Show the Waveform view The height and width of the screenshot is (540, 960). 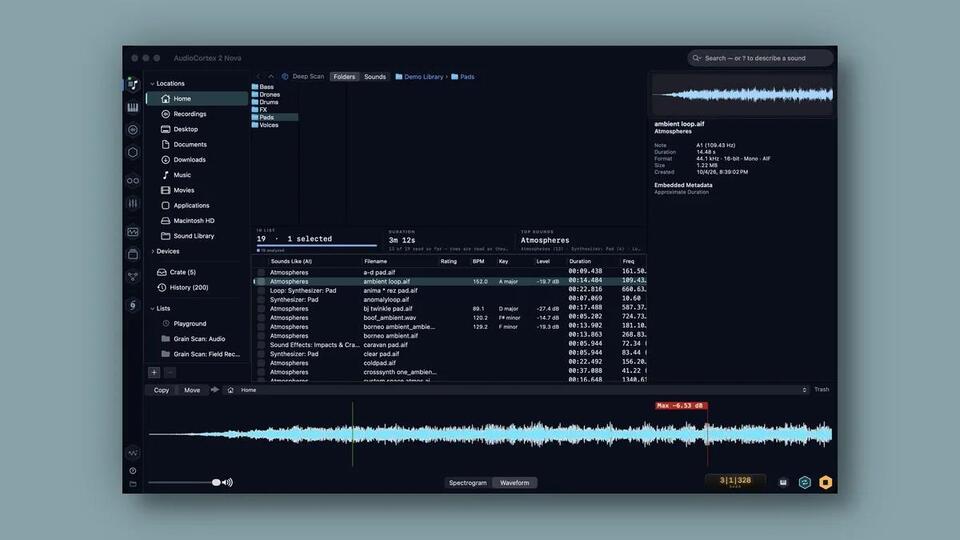[x=514, y=482]
